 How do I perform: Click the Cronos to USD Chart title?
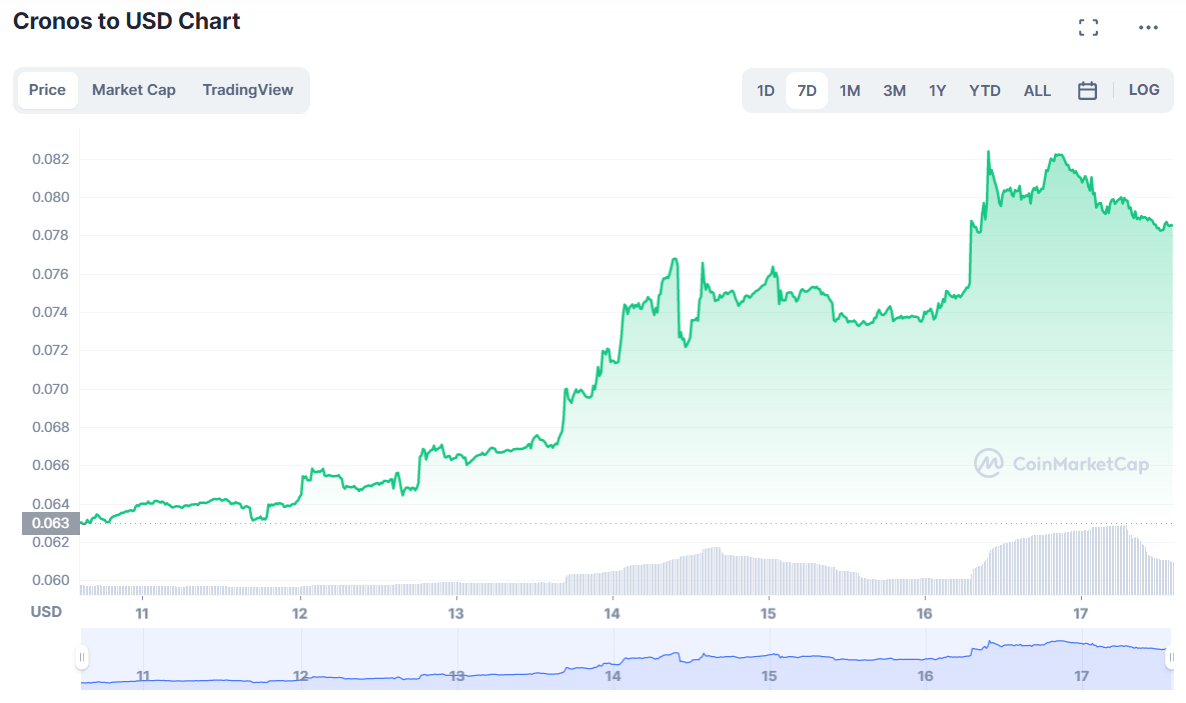pyautogui.click(x=126, y=21)
